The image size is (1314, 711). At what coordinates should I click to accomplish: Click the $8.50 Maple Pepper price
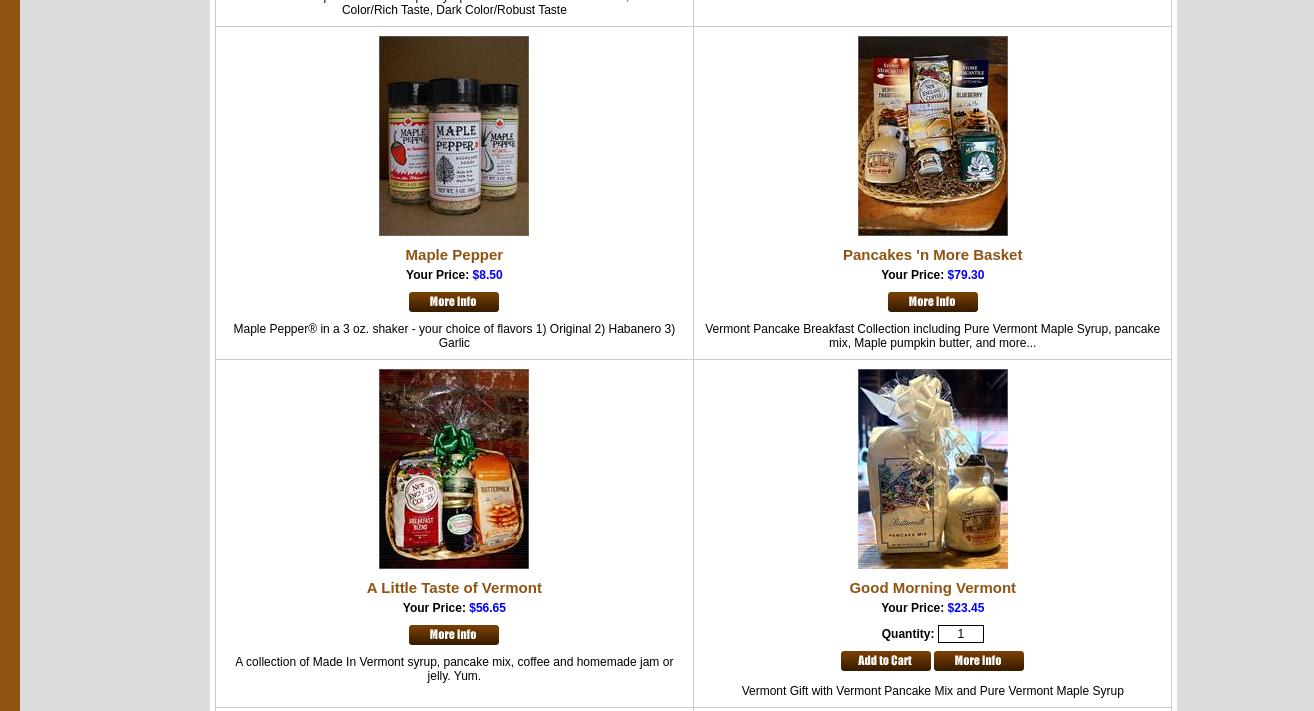(487, 275)
